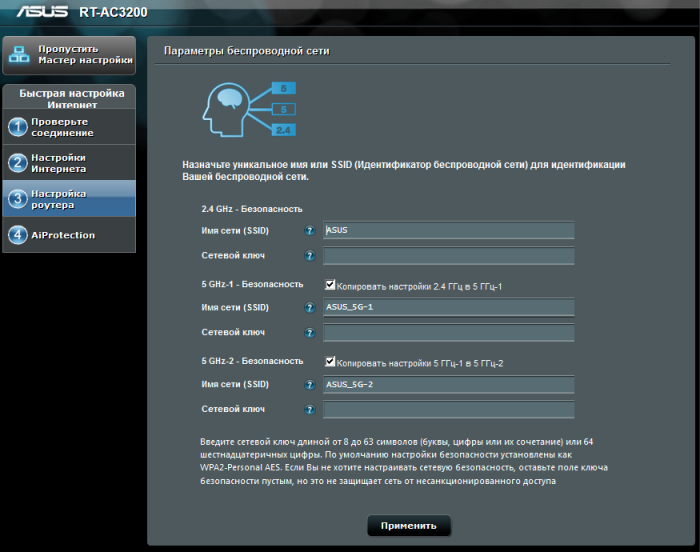Open Проверьте соединение step
Image resolution: width=700 pixels, height=552 pixels.
coord(69,127)
